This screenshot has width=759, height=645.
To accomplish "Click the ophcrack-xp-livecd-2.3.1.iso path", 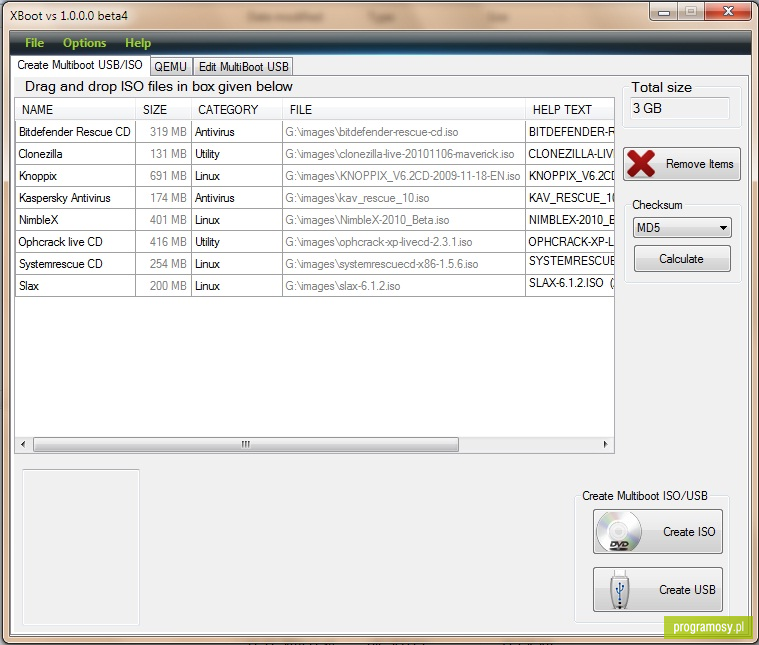I will click(x=404, y=242).
